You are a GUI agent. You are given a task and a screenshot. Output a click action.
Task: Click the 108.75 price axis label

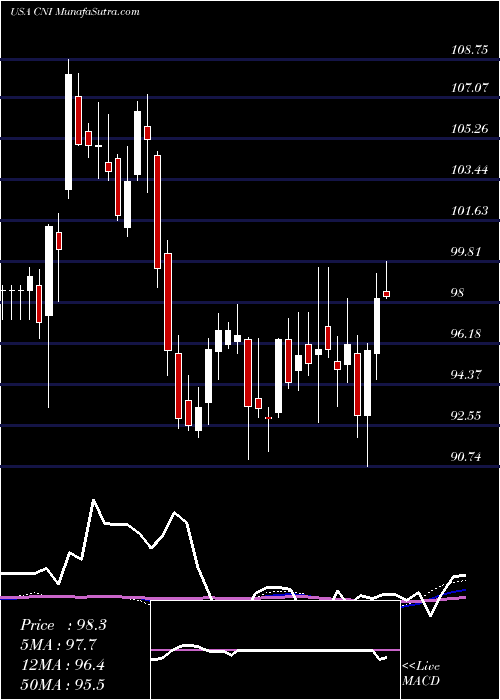(x=469, y=50)
